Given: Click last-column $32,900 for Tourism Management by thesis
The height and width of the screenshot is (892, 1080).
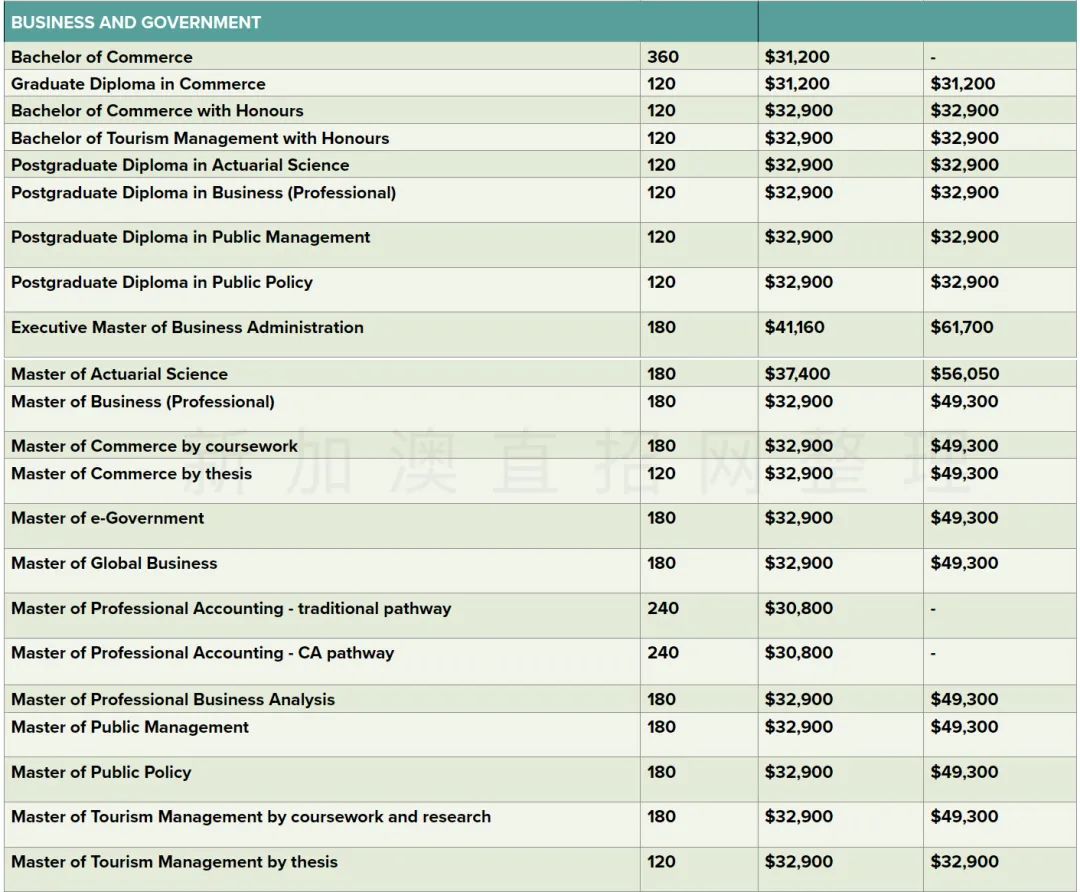Looking at the screenshot, I should click(964, 861).
